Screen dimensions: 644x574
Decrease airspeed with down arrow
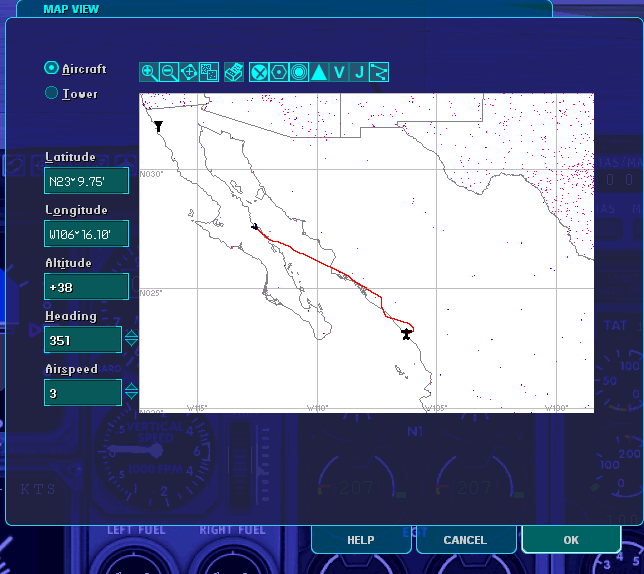click(131, 395)
